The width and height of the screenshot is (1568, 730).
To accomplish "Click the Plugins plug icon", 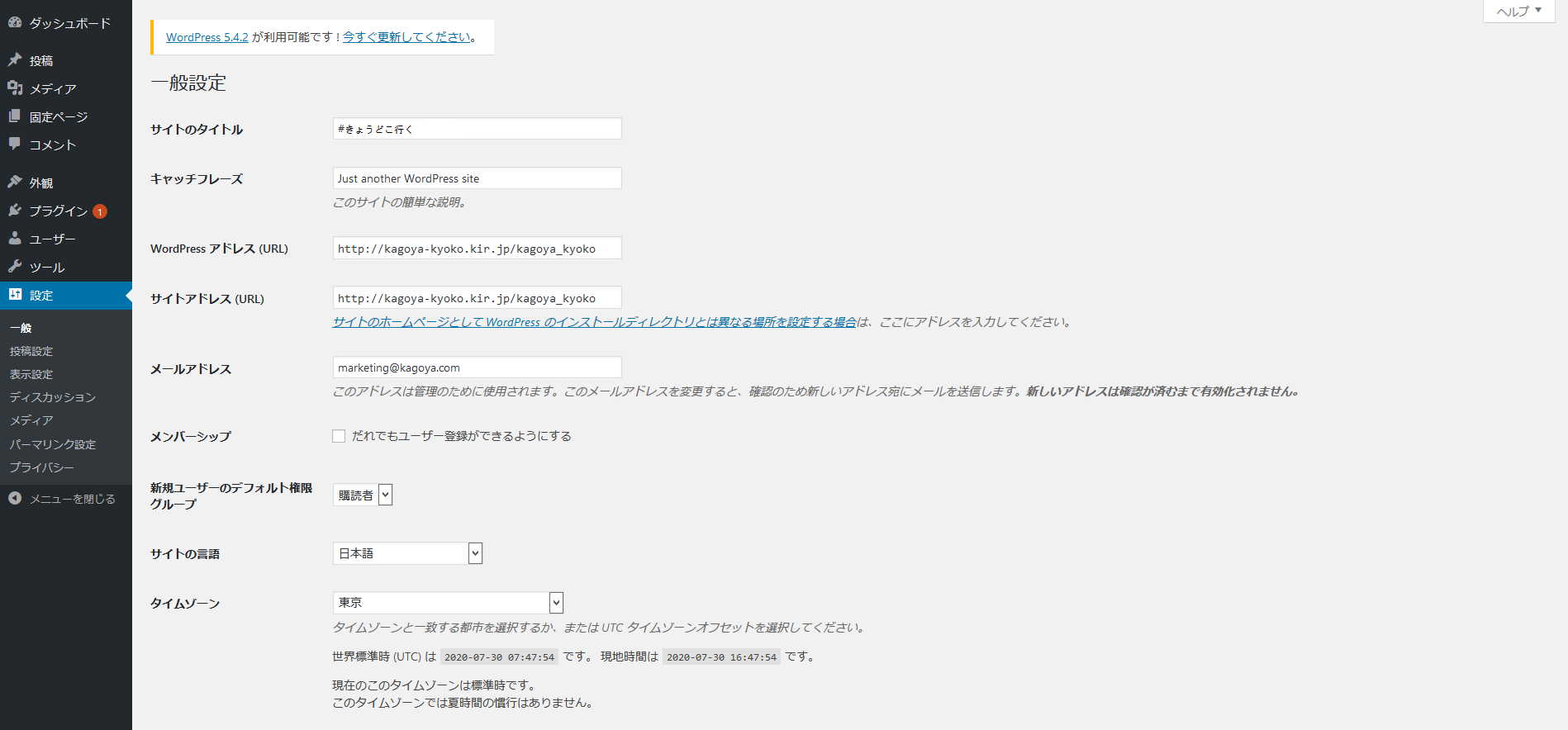I will click(x=15, y=211).
